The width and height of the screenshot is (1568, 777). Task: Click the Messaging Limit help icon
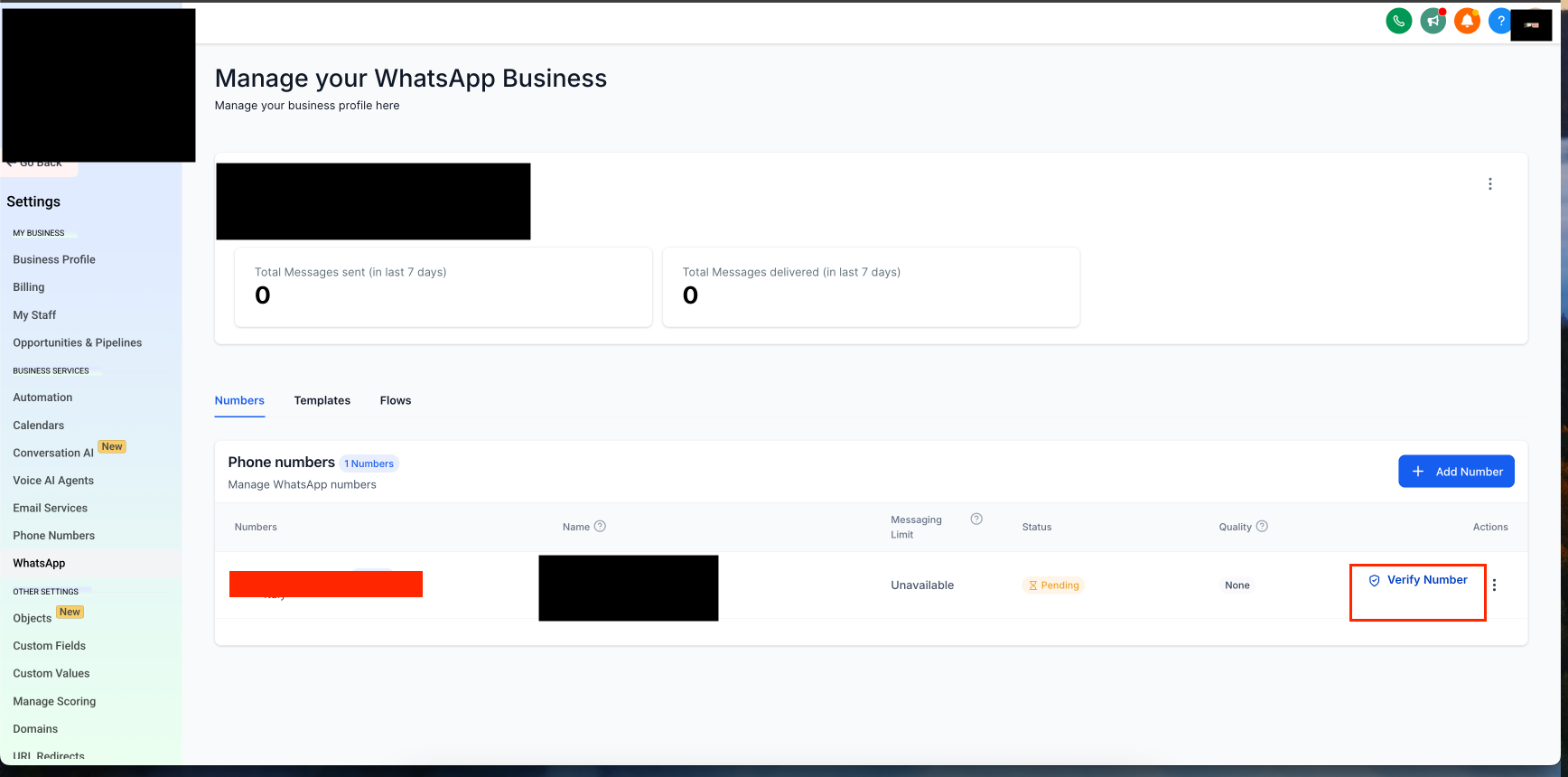coord(975,519)
